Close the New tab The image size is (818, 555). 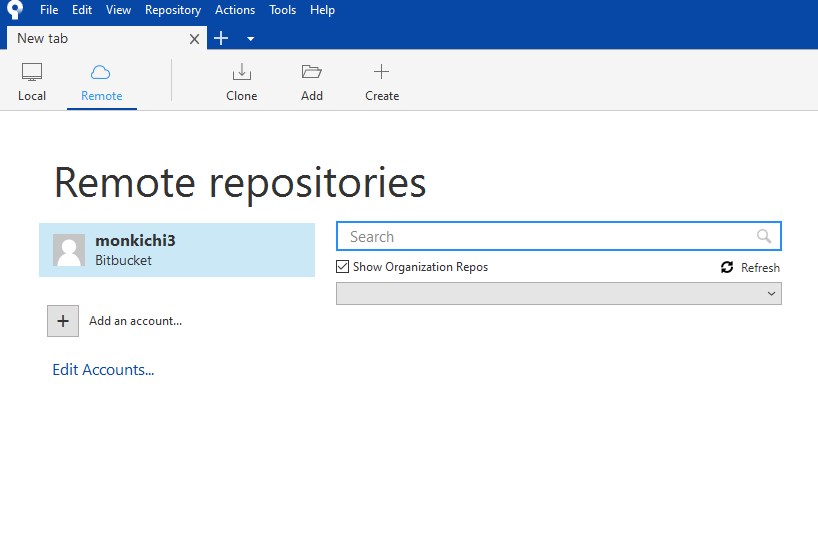(196, 39)
